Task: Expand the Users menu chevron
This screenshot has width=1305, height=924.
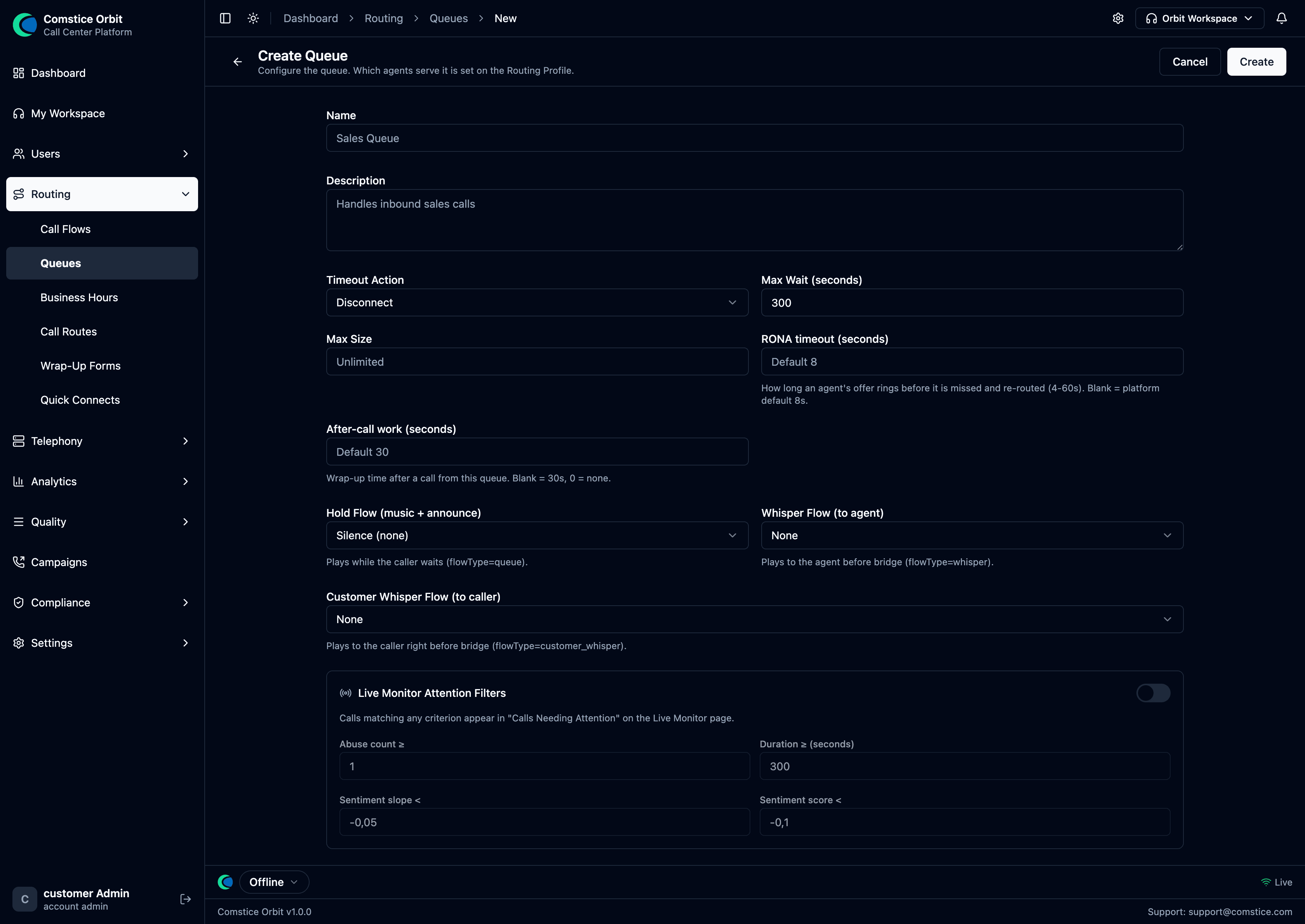Action: 186,154
